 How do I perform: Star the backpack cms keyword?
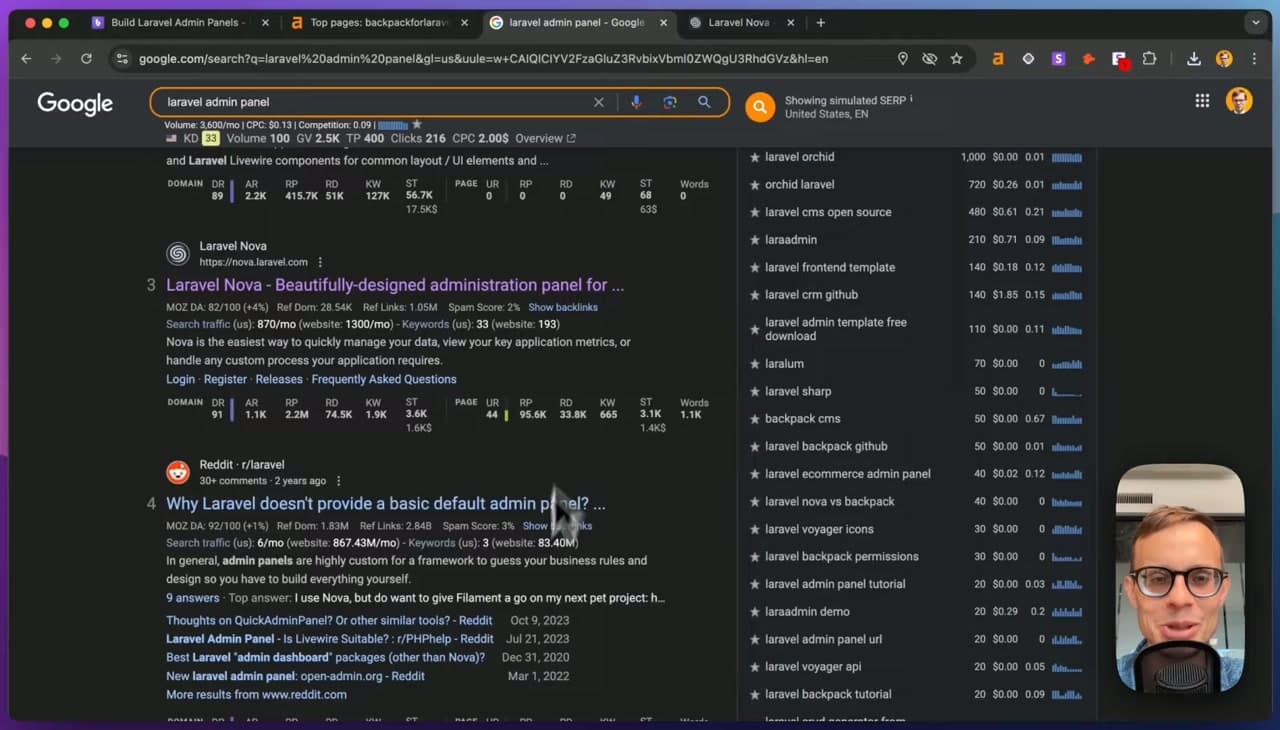(x=755, y=419)
